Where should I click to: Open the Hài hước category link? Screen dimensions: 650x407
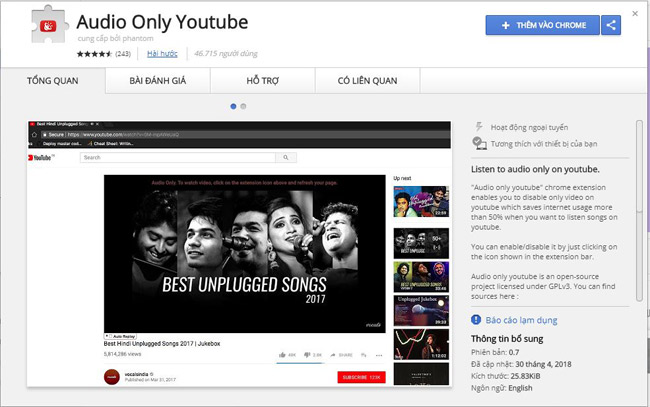(162, 53)
